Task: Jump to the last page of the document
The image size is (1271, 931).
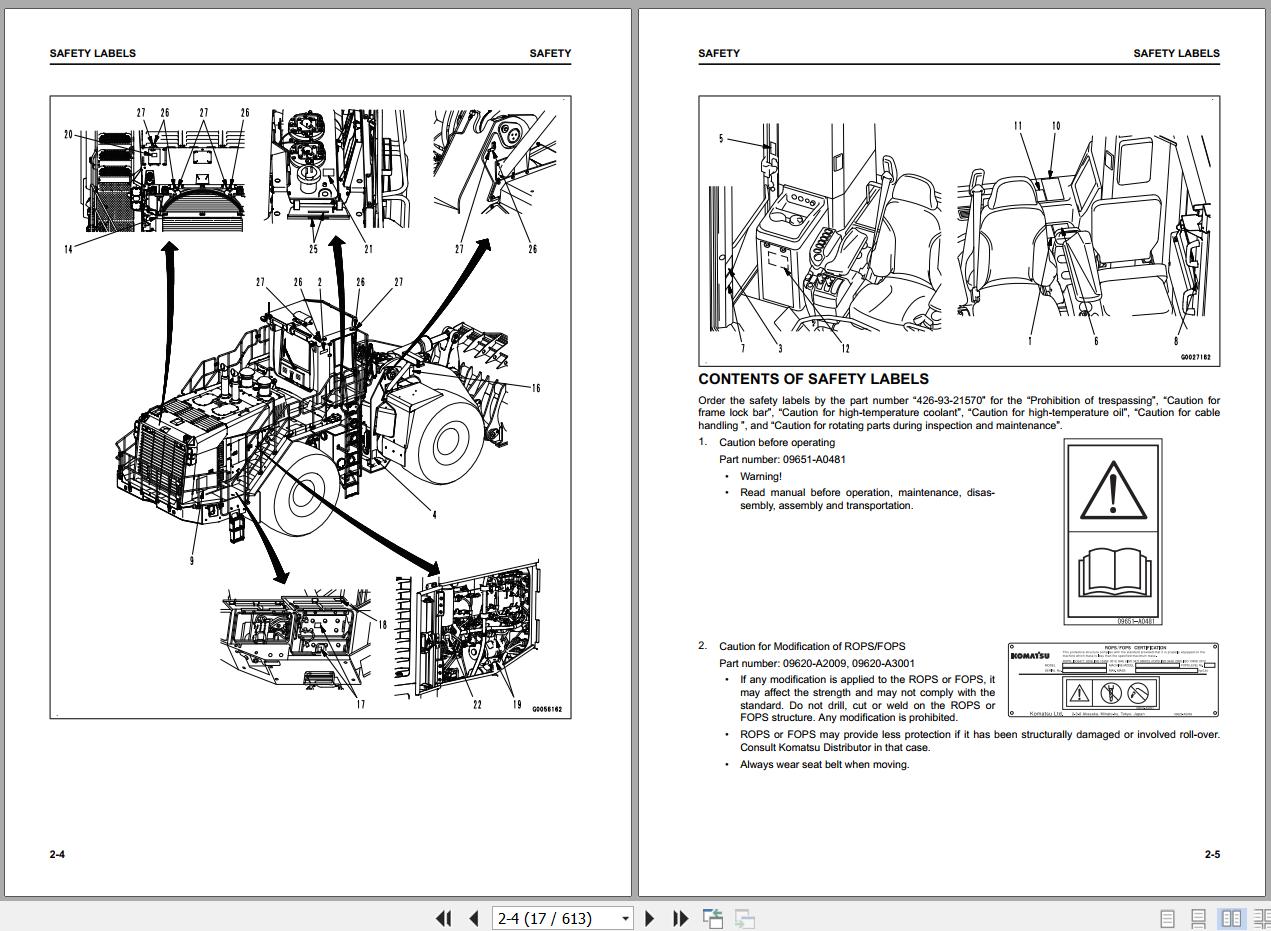Action: click(680, 918)
